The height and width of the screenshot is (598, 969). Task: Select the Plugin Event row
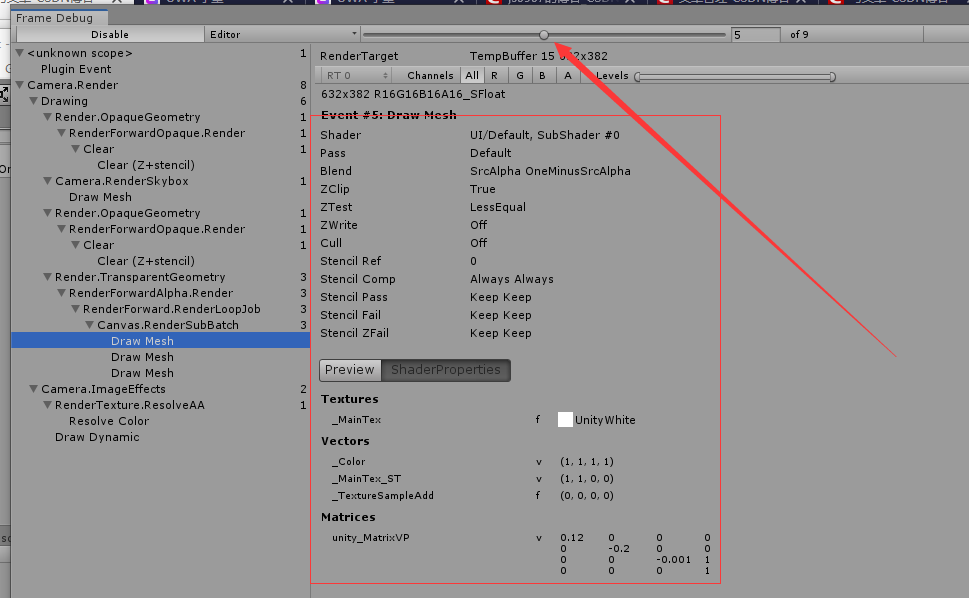160,69
